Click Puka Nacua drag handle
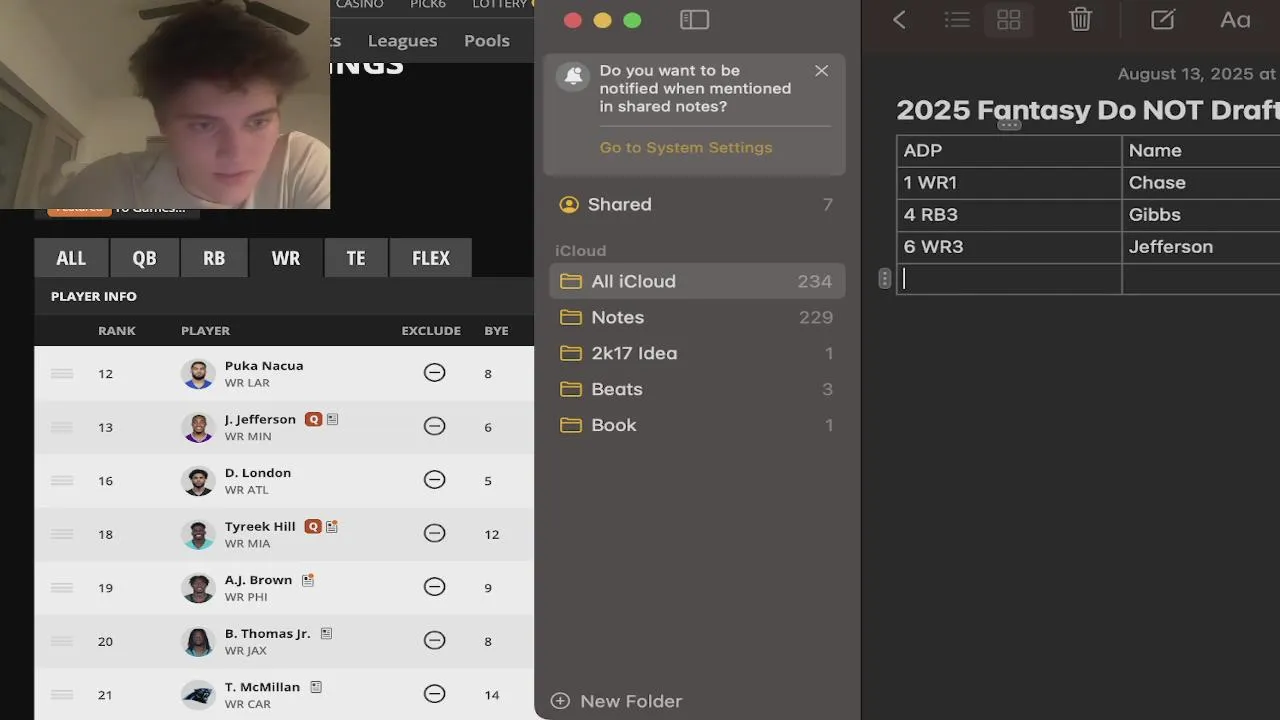Viewport: 1280px width, 720px height. click(62, 373)
